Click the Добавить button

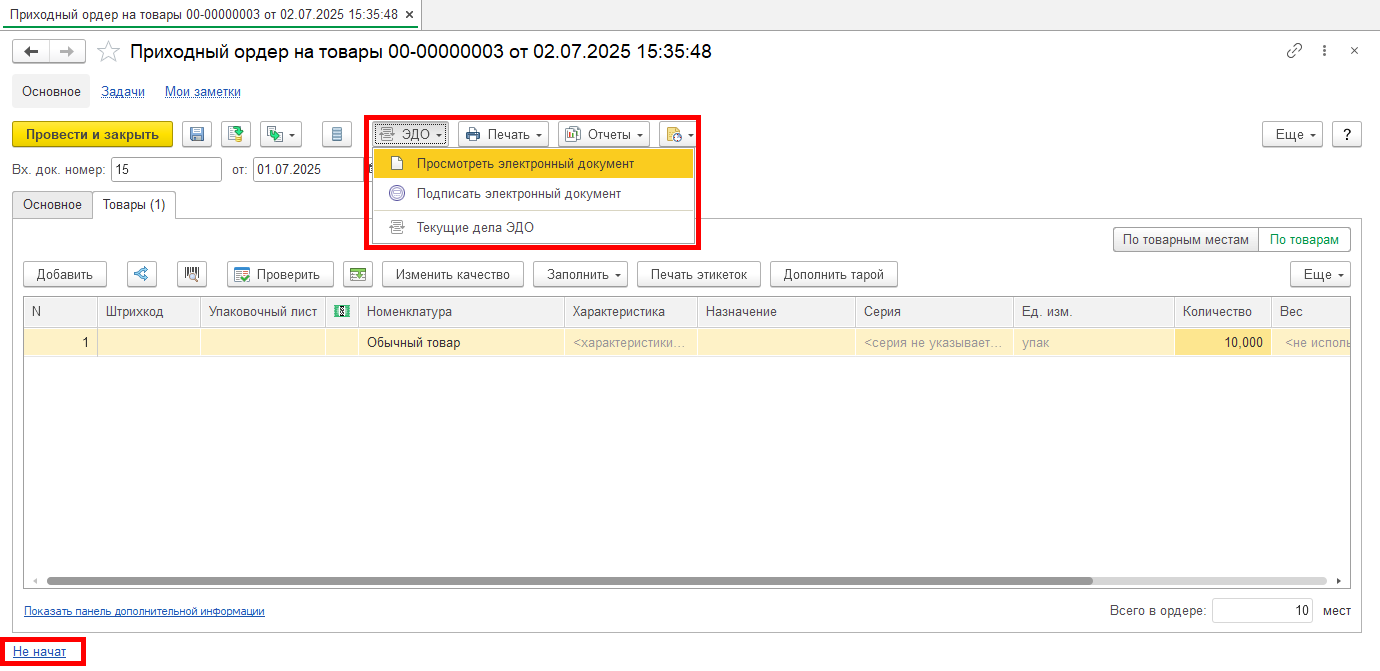65,274
